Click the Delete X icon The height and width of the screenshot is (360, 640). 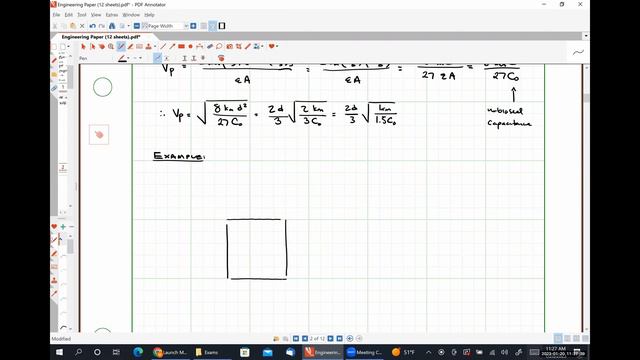pos(82,26)
